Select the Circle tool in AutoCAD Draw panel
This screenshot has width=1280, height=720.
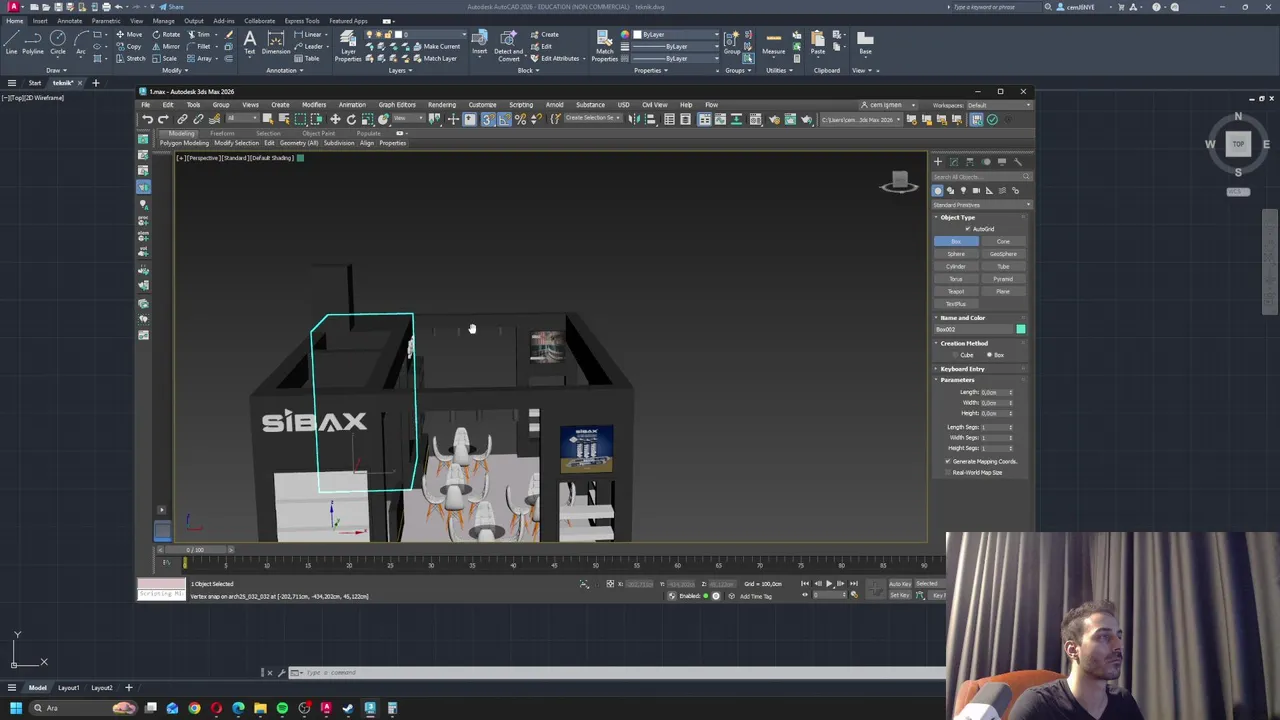coord(58,42)
